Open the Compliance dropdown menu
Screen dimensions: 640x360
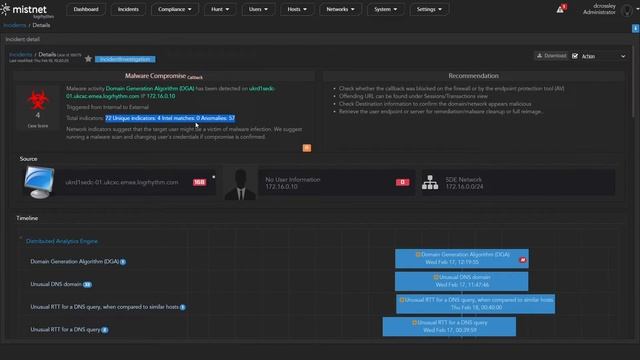175,9
